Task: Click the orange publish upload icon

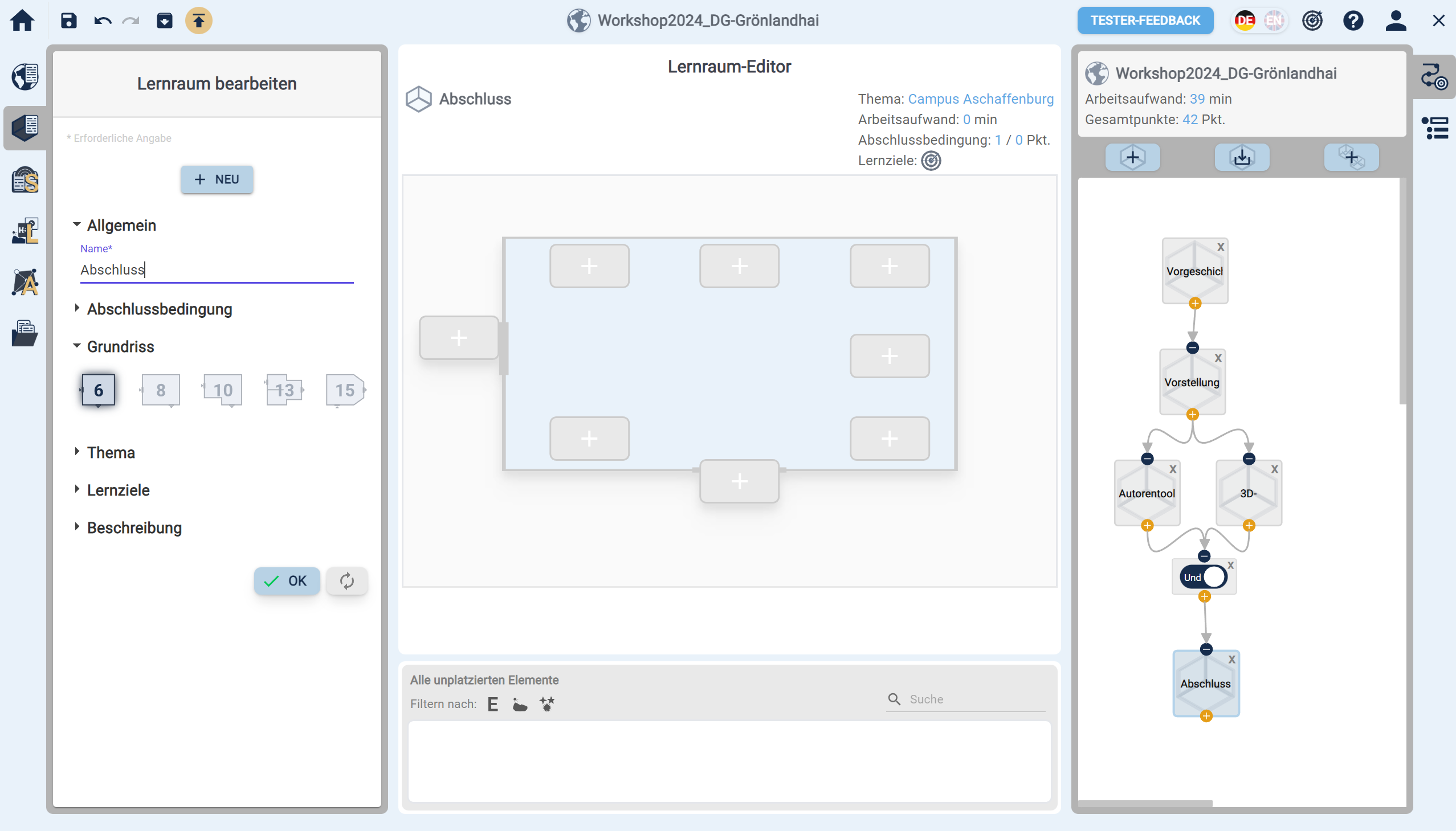Action: point(198,21)
